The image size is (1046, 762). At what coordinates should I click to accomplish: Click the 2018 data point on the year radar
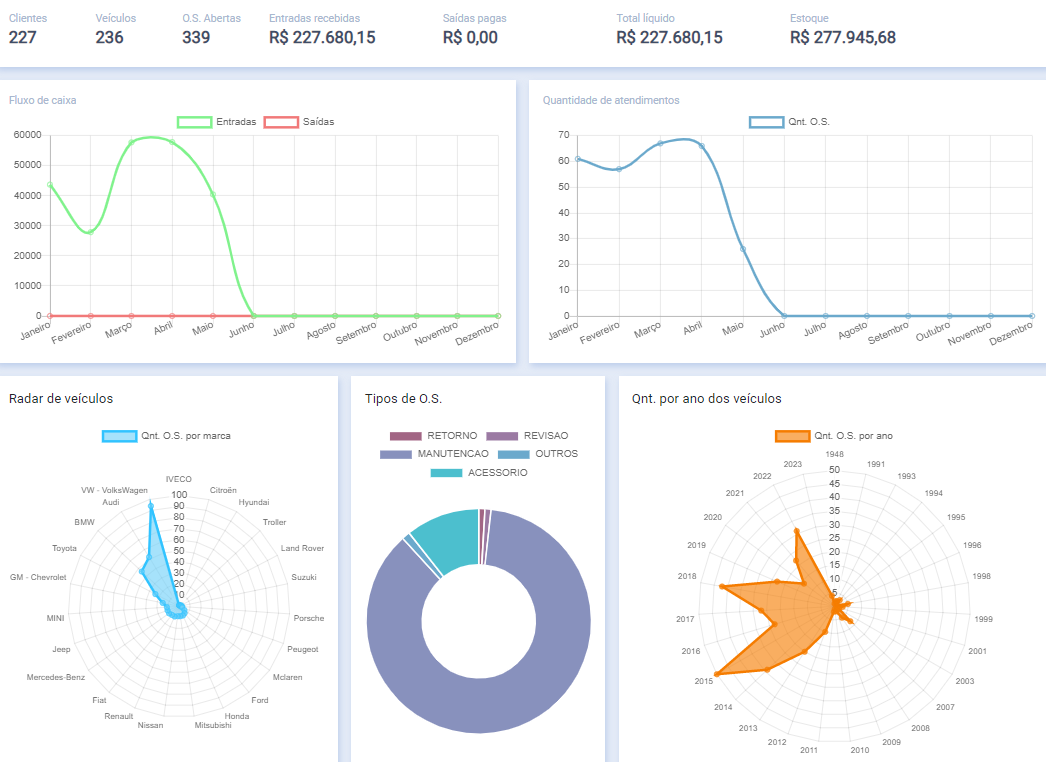[721, 587]
